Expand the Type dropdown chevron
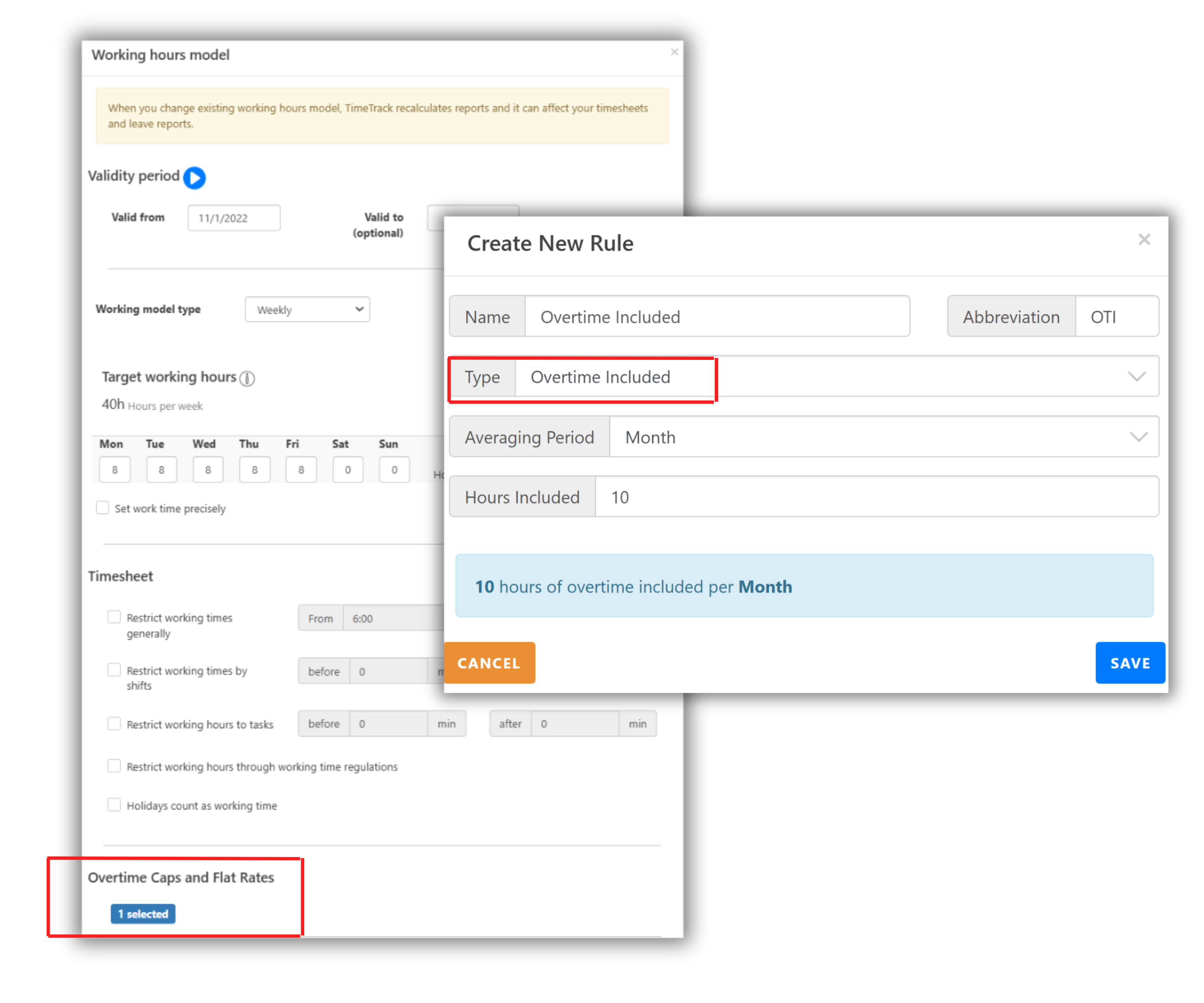 pyautogui.click(x=1136, y=377)
